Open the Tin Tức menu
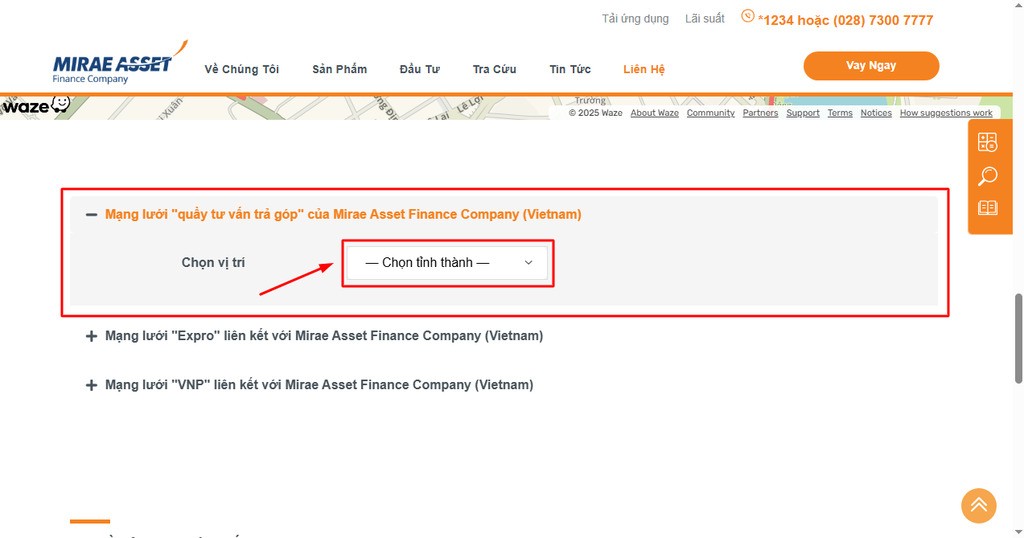This screenshot has height=538, width=1024. tap(570, 69)
